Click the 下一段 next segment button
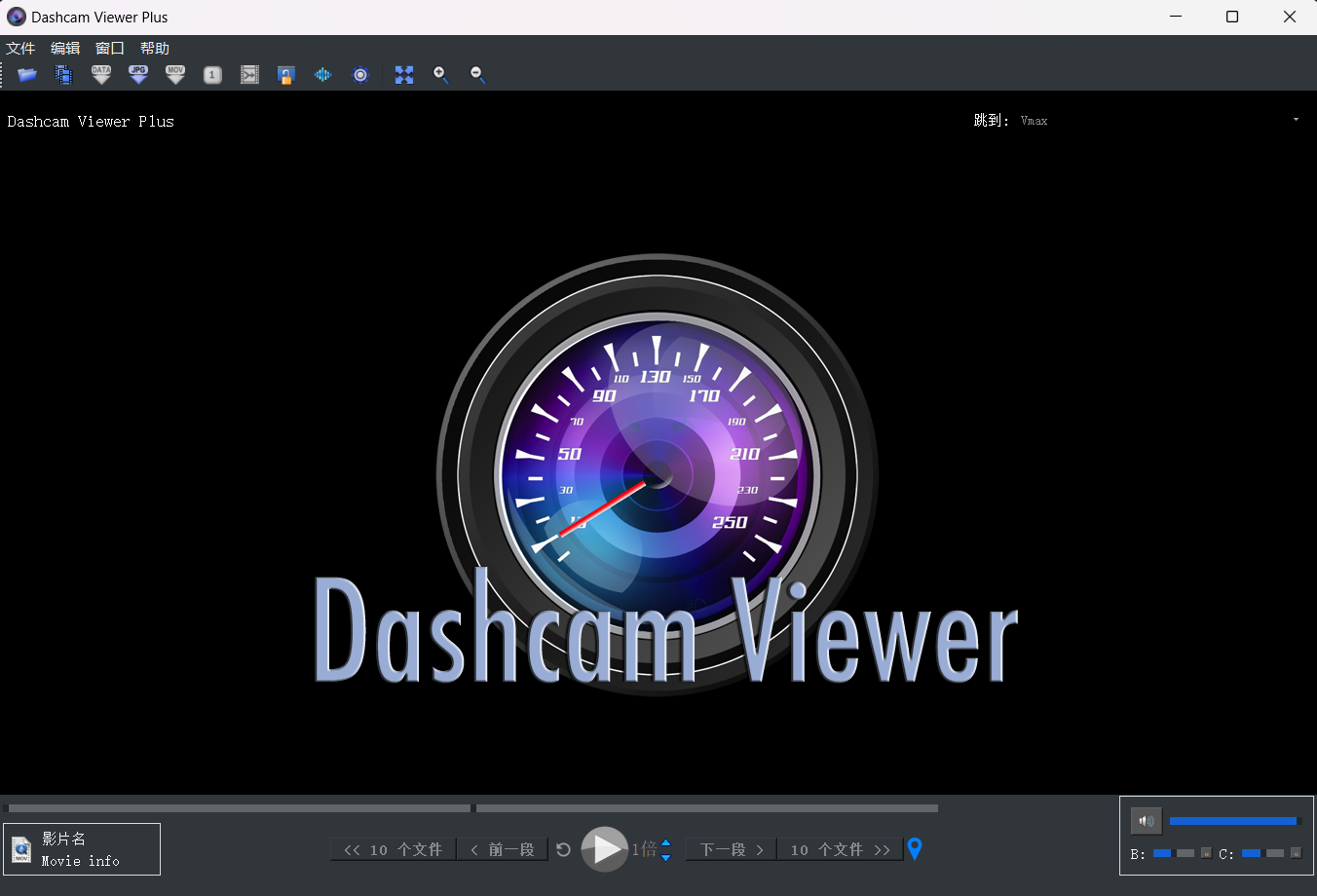Viewport: 1317px width, 896px height. pyautogui.click(x=732, y=850)
